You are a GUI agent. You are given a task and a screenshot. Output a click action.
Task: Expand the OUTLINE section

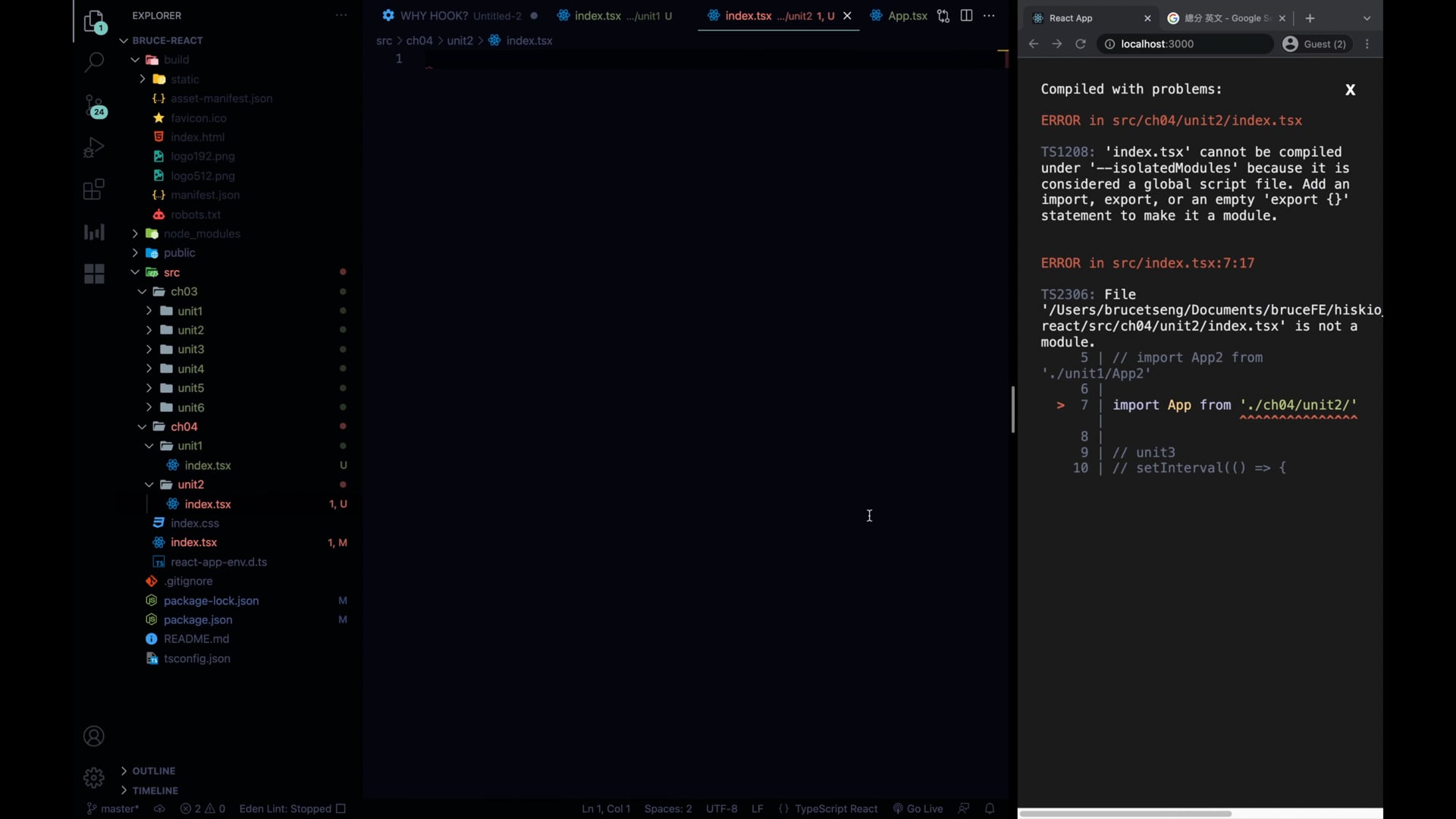(153, 770)
